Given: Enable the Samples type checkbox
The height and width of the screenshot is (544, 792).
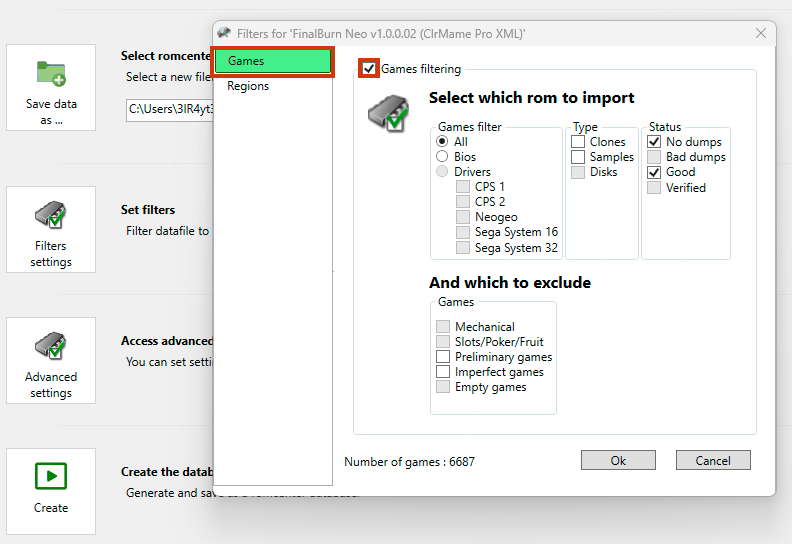Looking at the screenshot, I should point(578,157).
